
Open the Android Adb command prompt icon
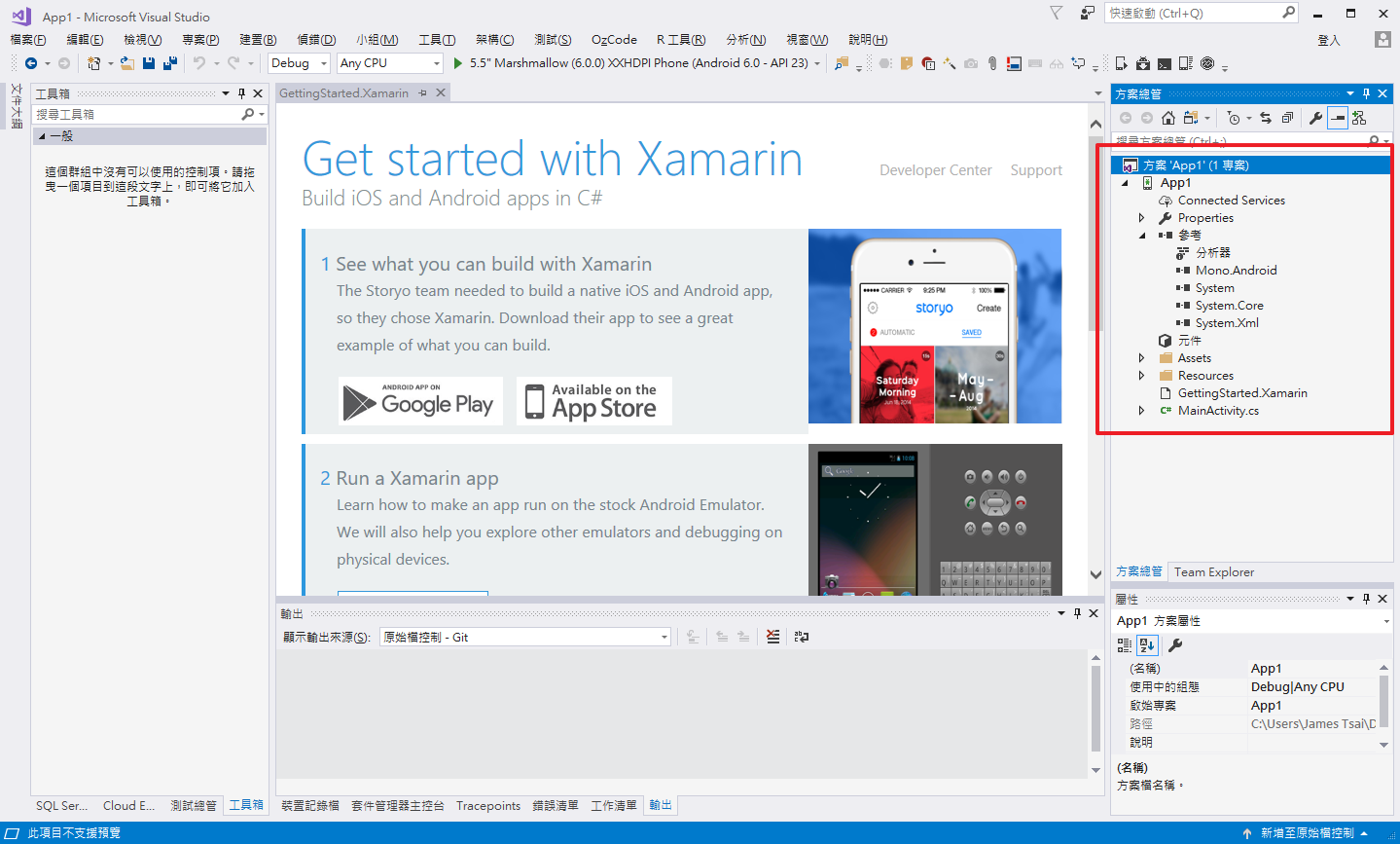point(1164,63)
